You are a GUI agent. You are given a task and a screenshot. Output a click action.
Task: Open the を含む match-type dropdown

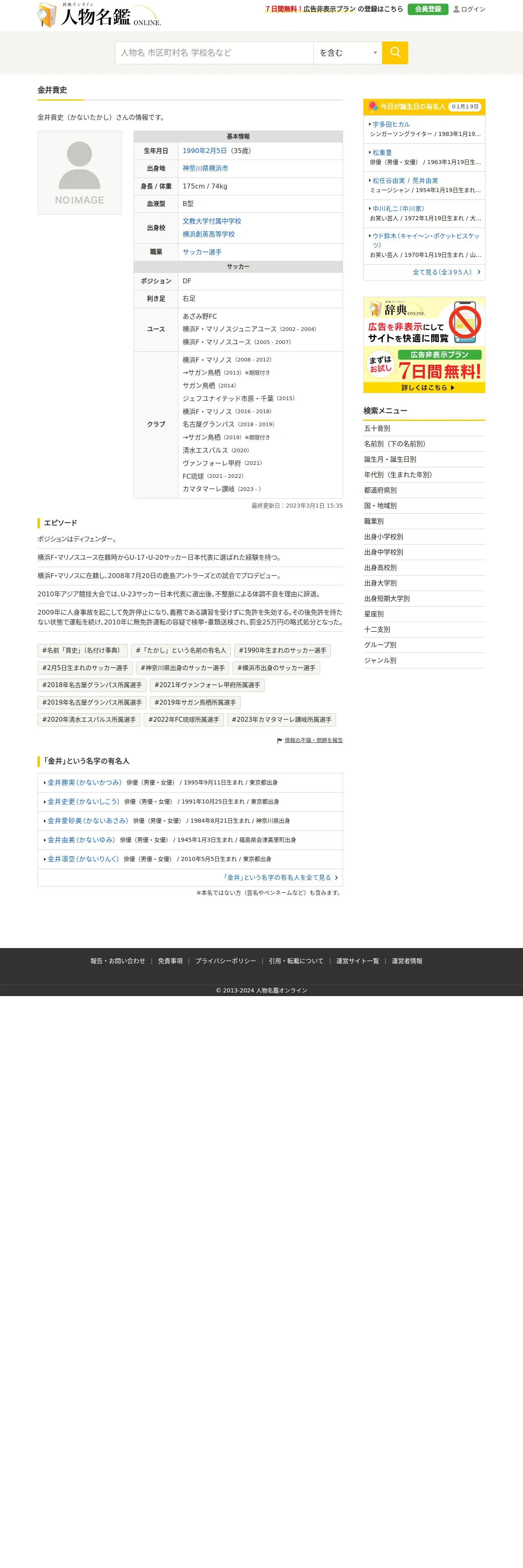[348, 53]
